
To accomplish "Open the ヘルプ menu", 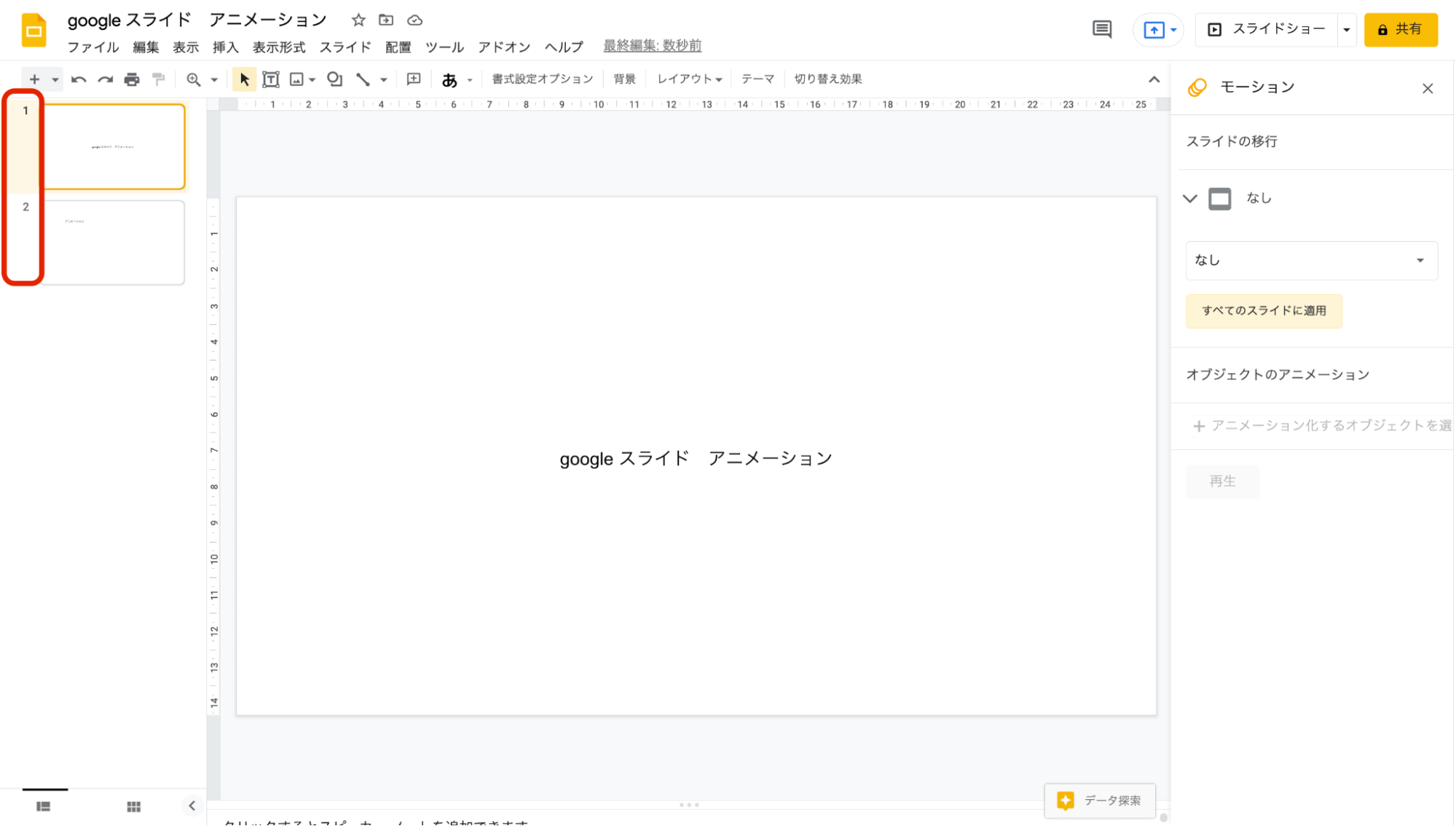I will (564, 47).
